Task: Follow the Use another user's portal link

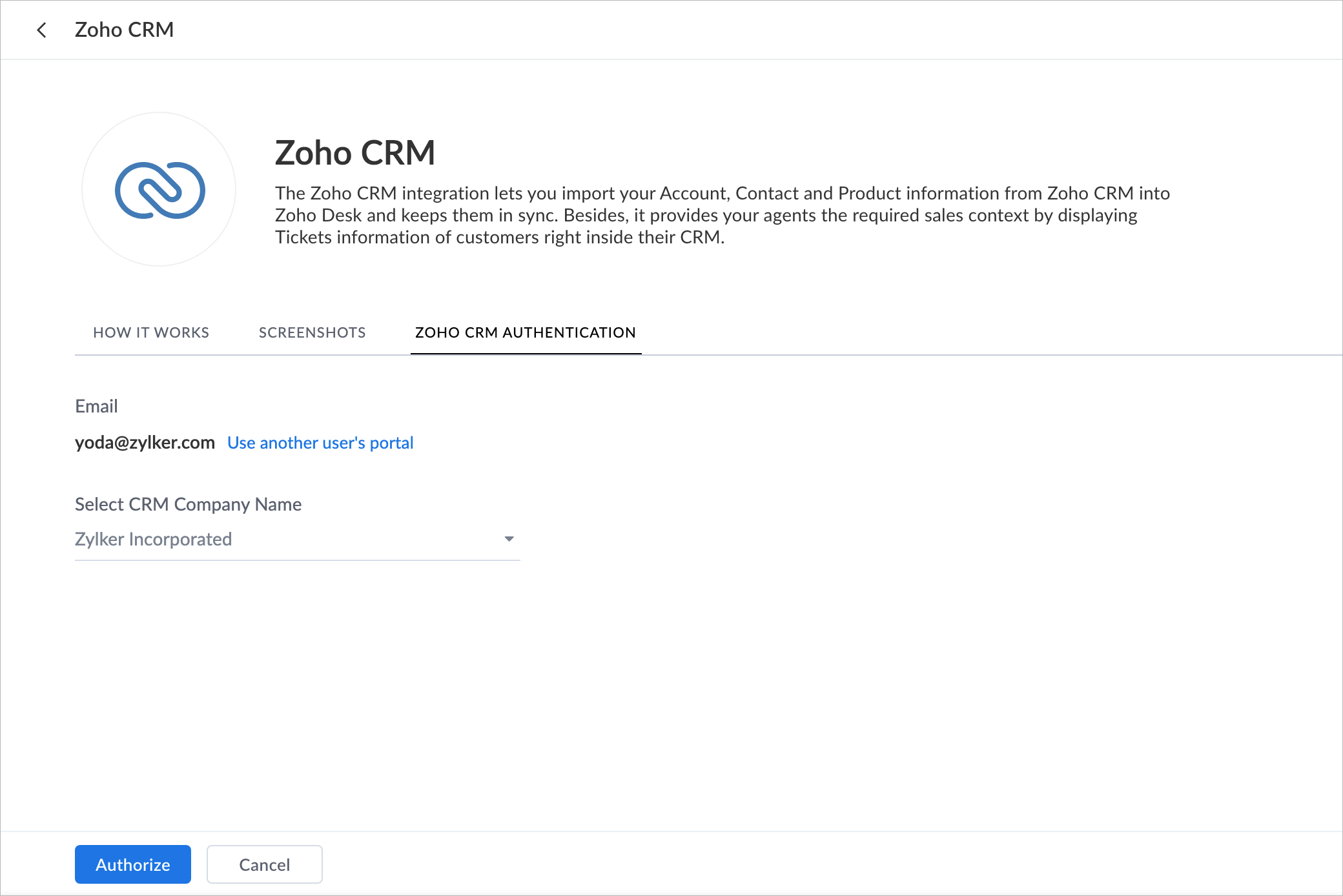Action: 320,443
